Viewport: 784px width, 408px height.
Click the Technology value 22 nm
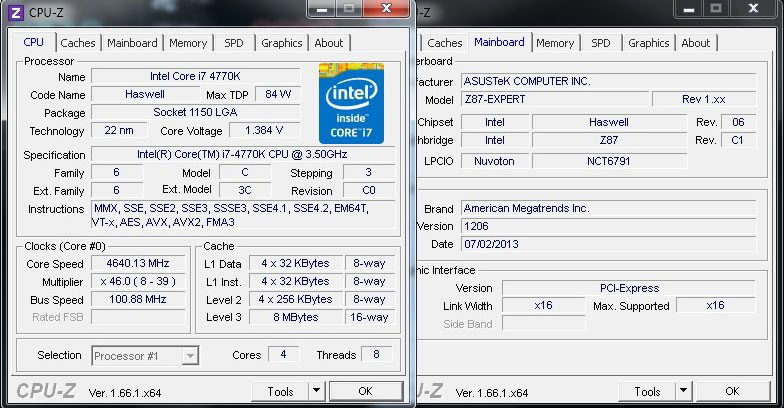119,130
